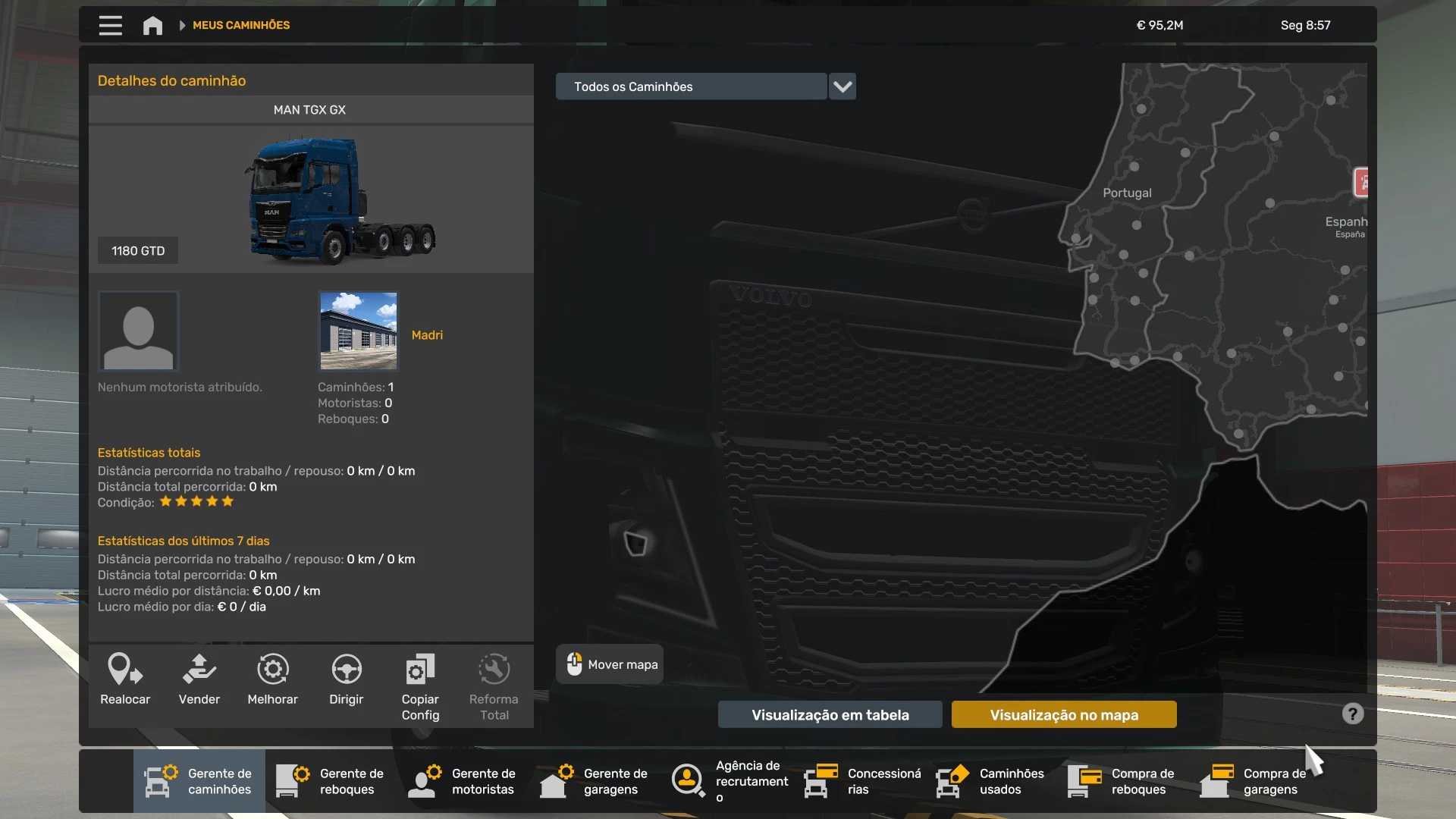Open Gerente de motoristas tab
The width and height of the screenshot is (1456, 819).
(x=463, y=781)
